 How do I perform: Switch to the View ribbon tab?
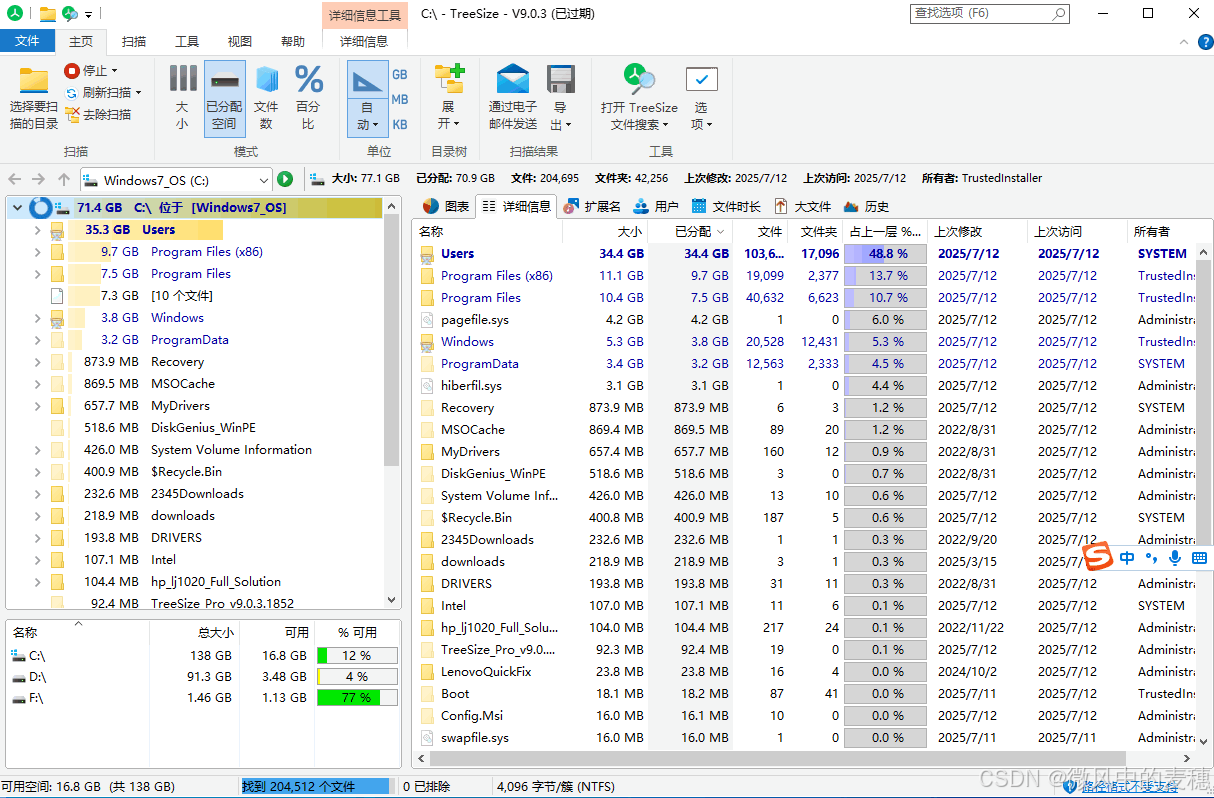240,41
